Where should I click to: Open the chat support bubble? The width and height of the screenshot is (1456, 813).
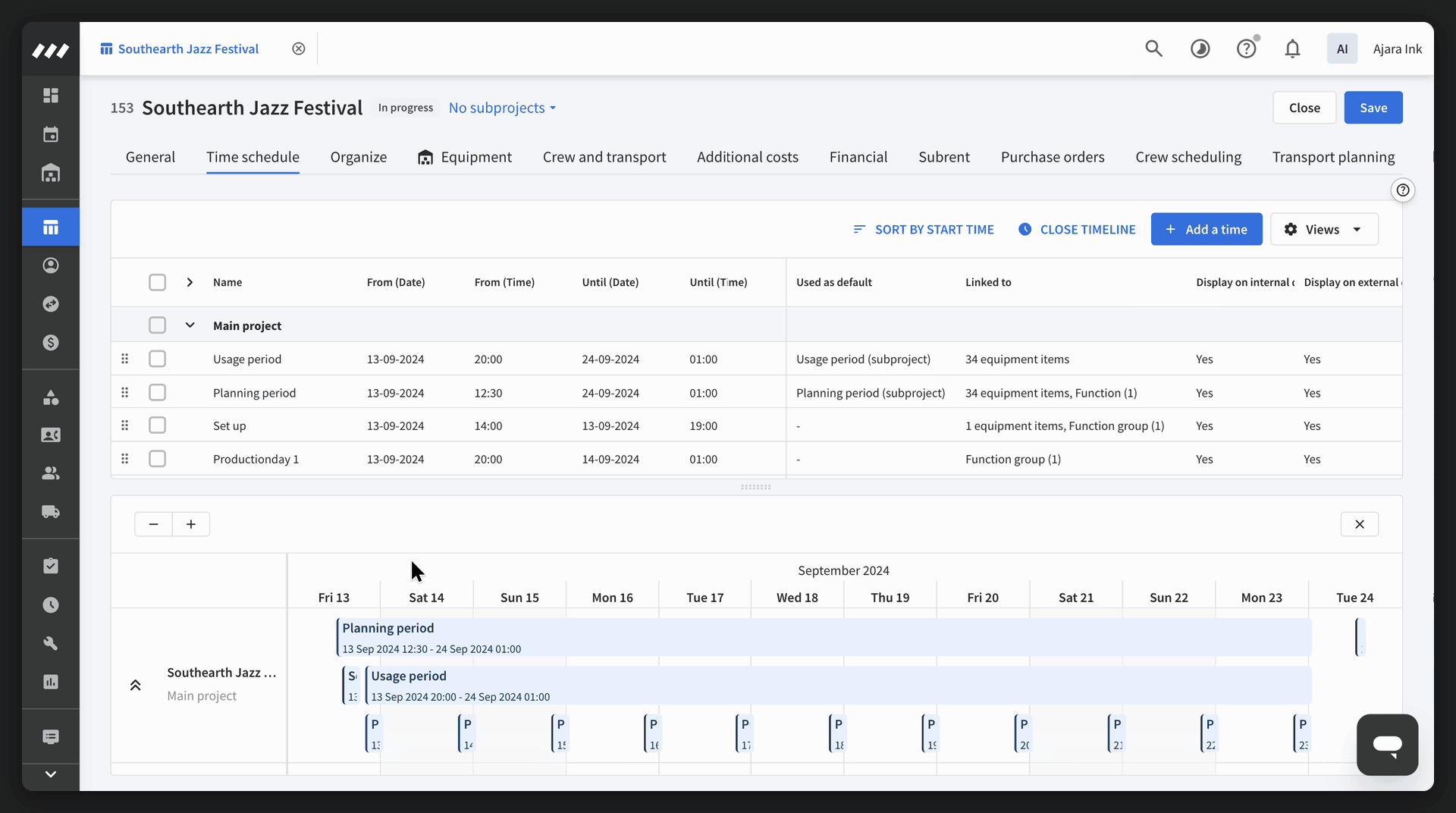click(1387, 744)
